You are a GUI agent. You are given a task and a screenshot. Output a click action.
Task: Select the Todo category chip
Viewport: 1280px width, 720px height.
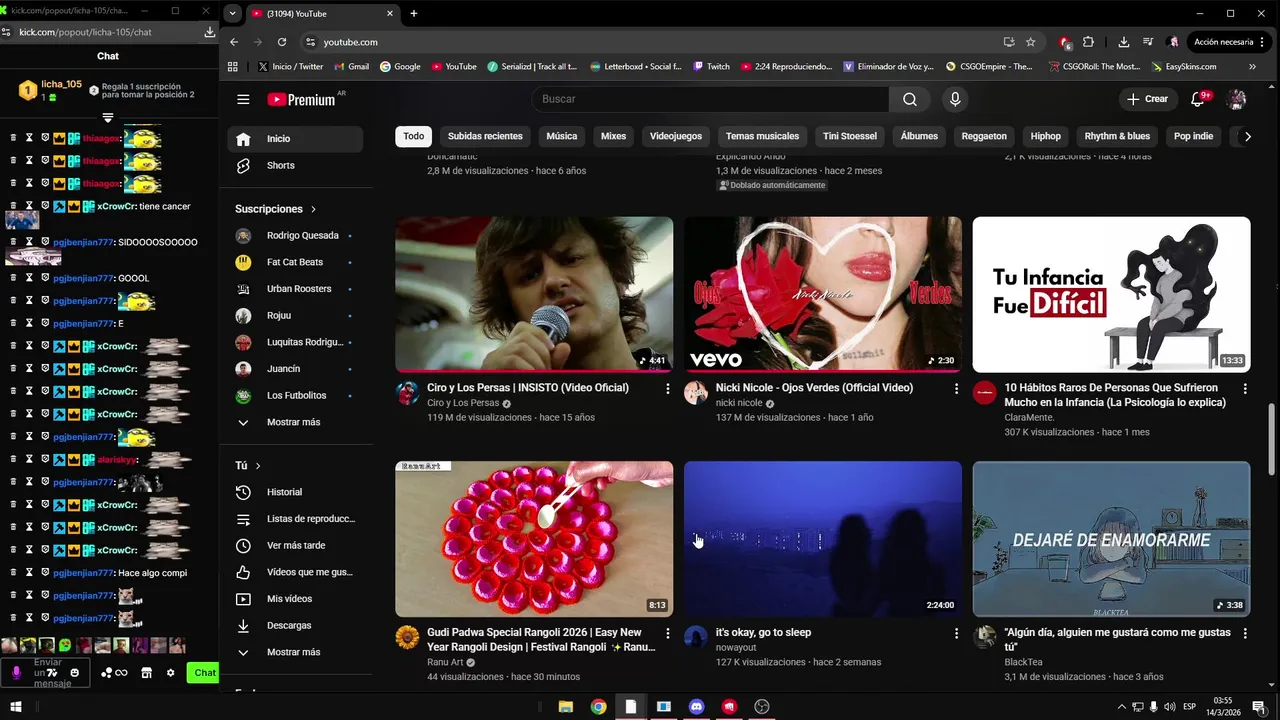pos(414,136)
